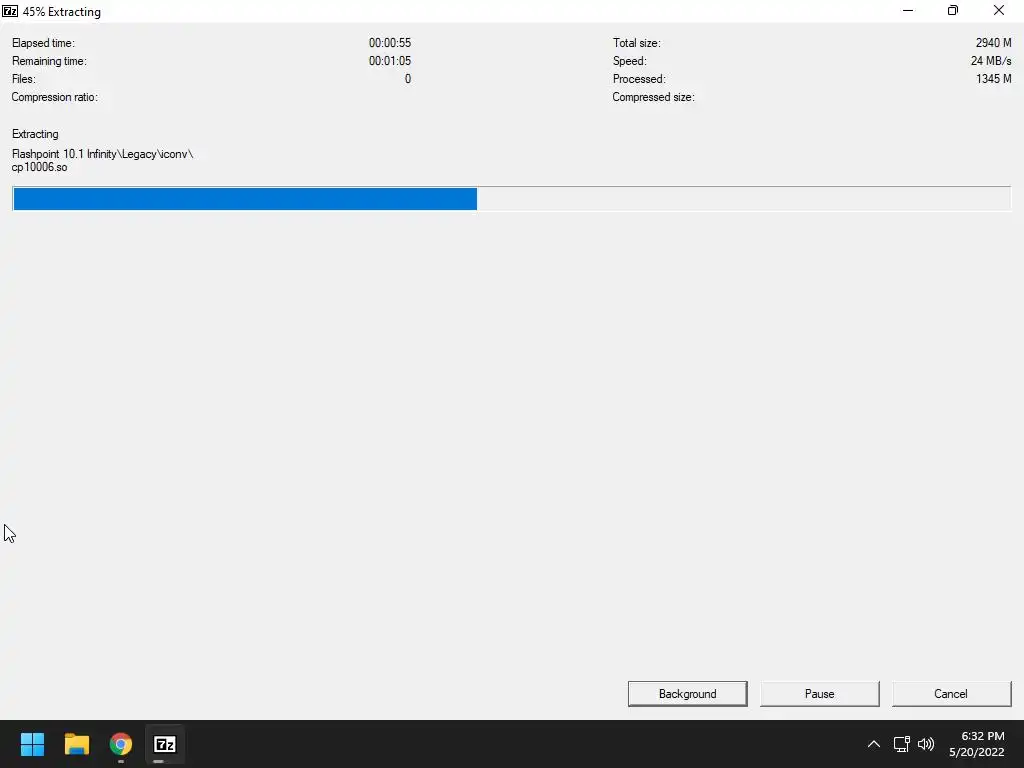This screenshot has width=1024, height=768.
Task: Minimize the extracting window
Action: (908, 10)
